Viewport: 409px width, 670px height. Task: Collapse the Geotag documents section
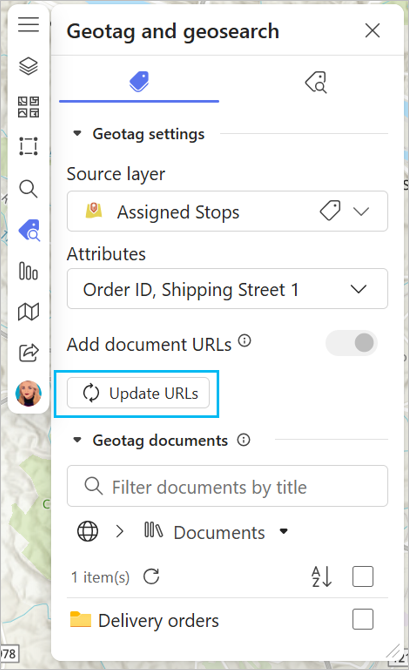pos(77,440)
